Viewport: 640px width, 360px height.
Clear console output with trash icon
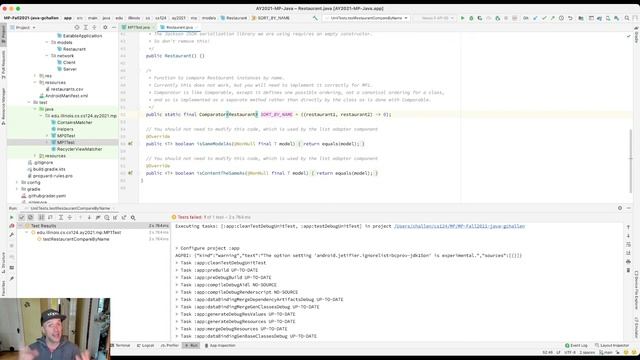(x=628, y=270)
